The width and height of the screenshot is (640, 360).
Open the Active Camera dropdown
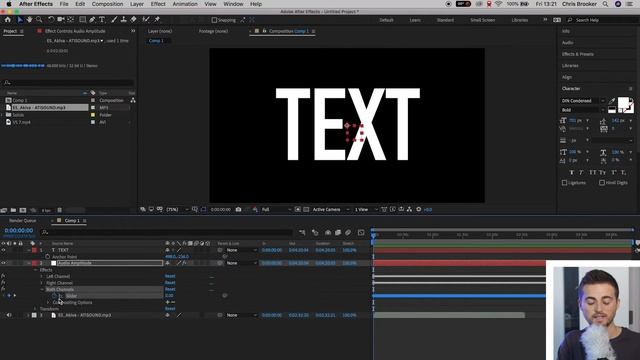[x=331, y=209]
